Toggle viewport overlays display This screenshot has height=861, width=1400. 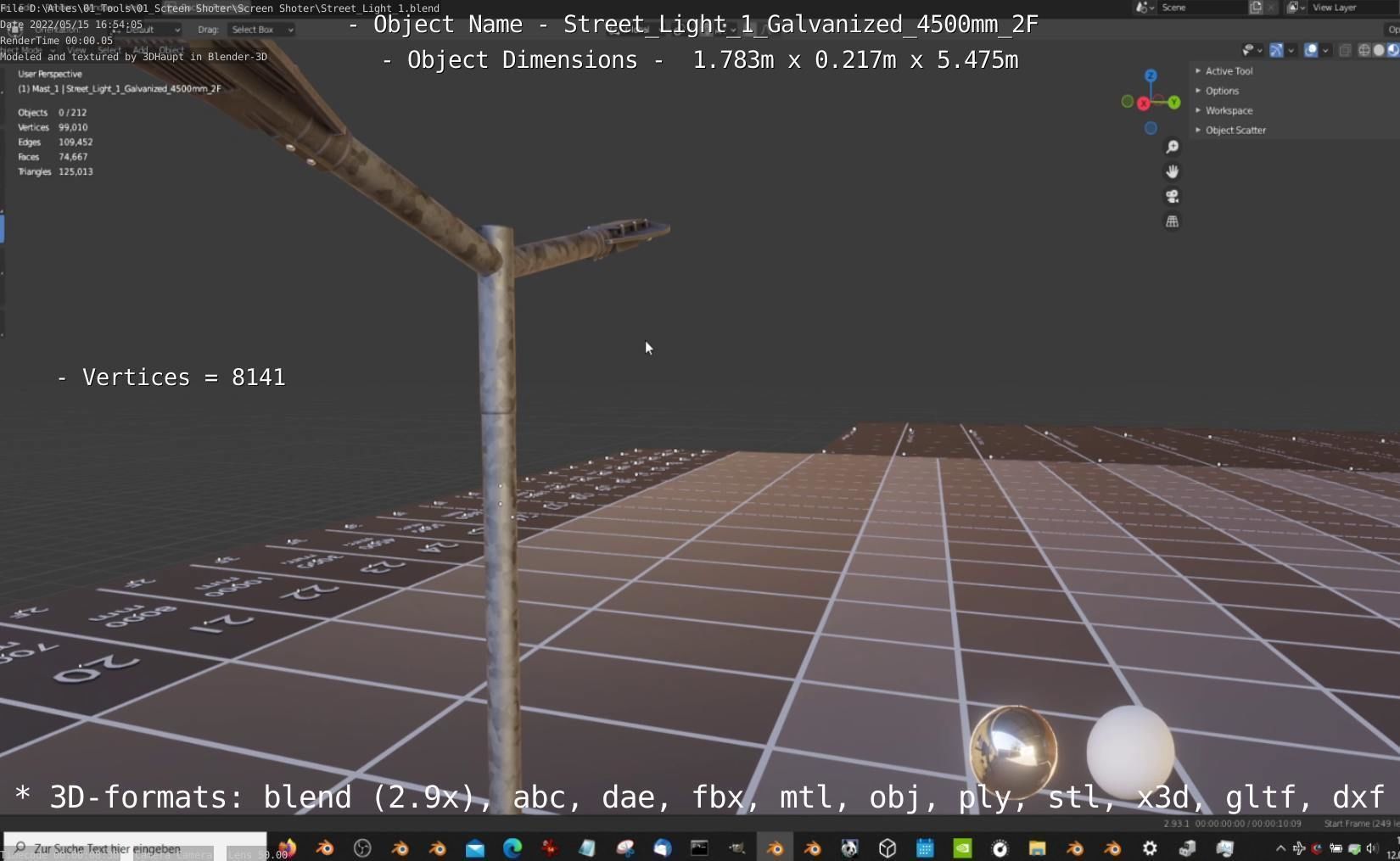point(1311,50)
